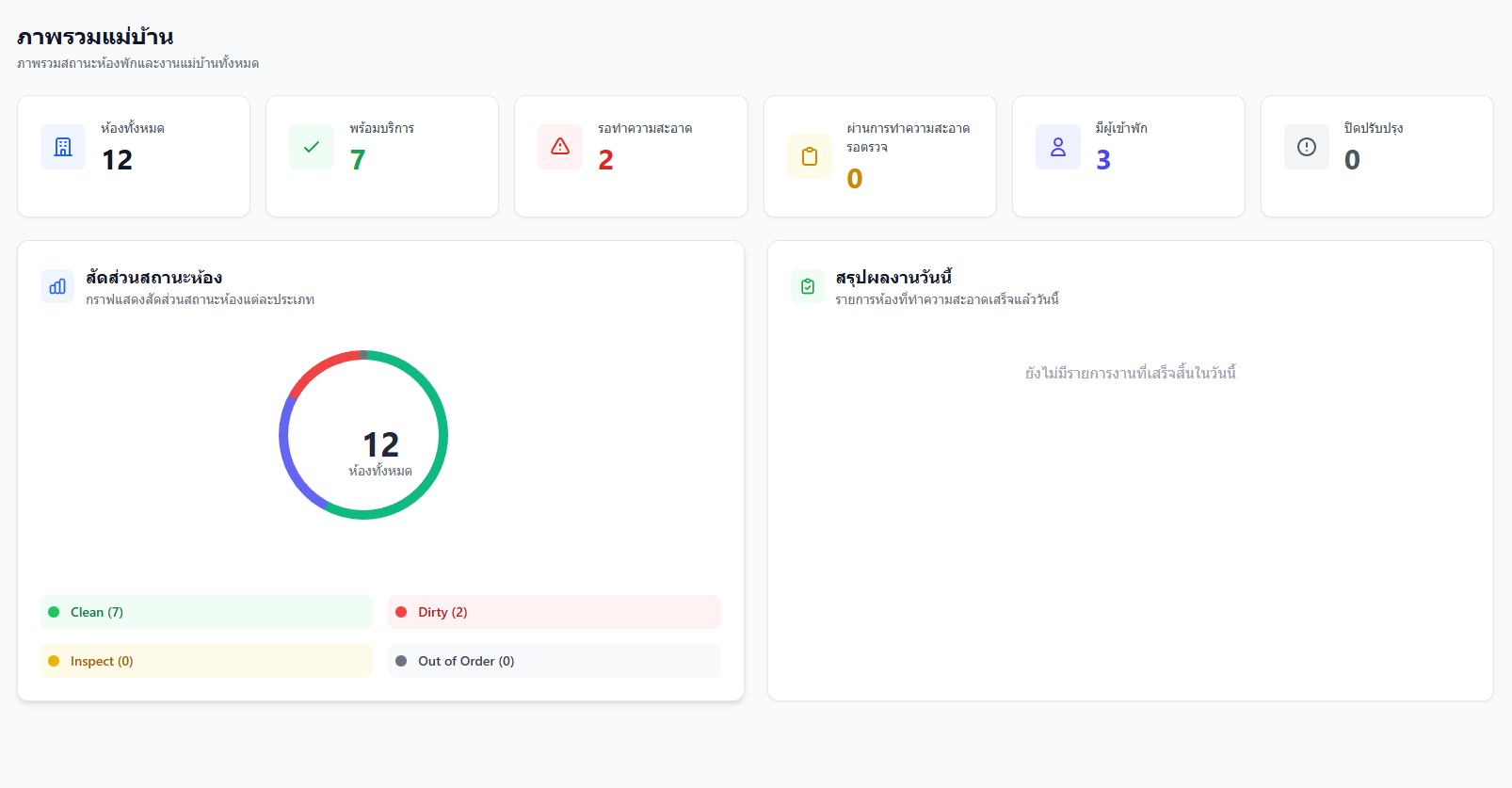Select the Dirty (2) legend item

[554, 612]
